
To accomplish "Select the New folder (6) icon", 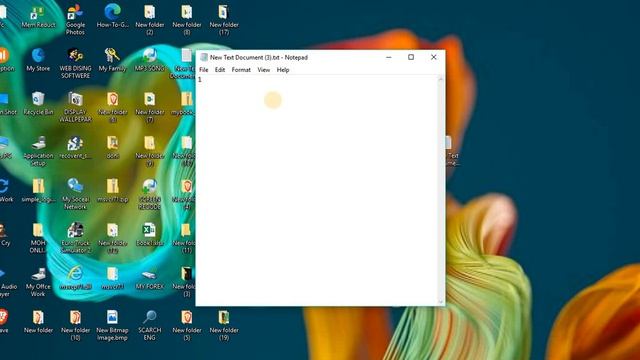I will [x=112, y=107].
